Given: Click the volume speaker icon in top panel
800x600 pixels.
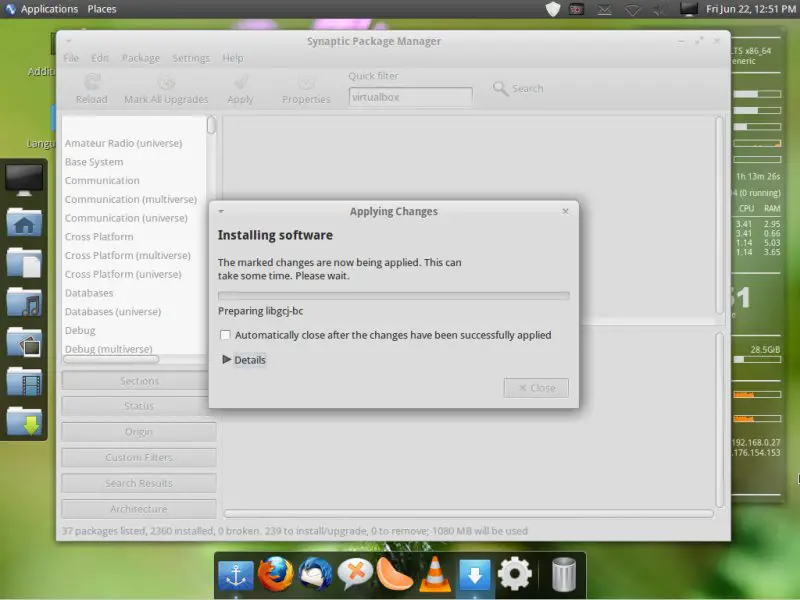Looking at the screenshot, I should coord(661,9).
